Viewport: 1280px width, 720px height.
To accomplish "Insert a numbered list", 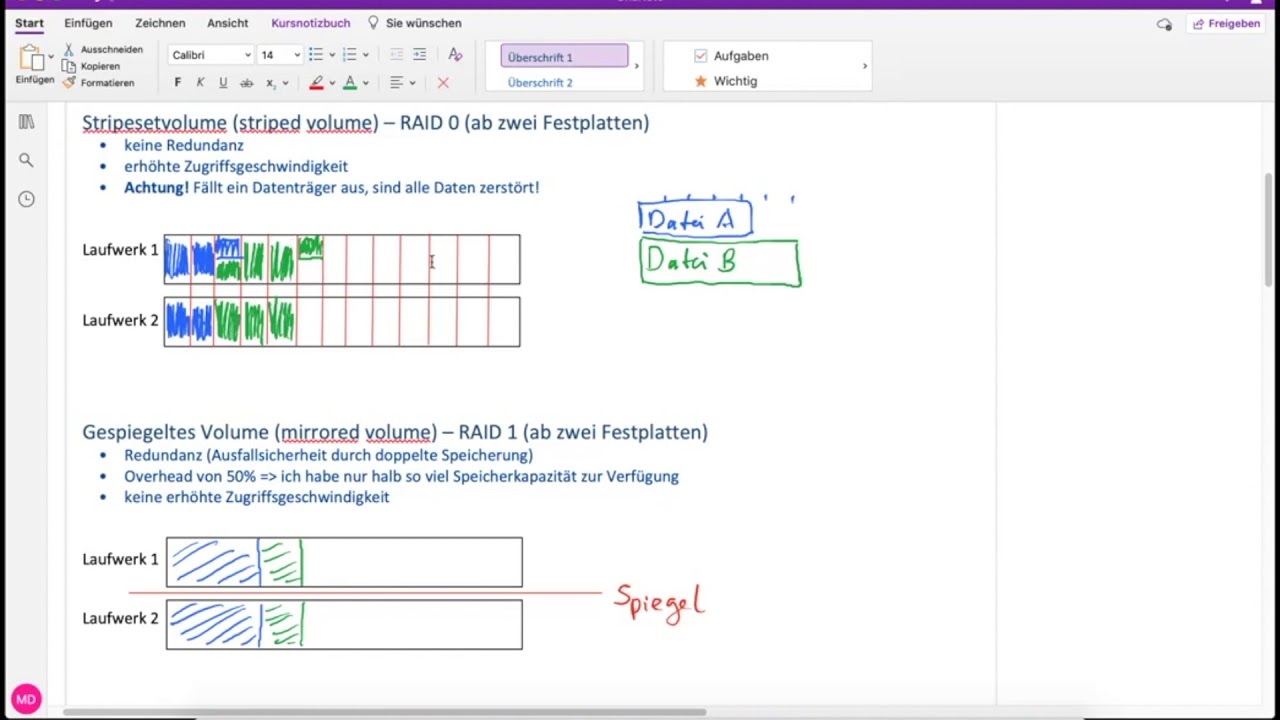I will coord(349,55).
